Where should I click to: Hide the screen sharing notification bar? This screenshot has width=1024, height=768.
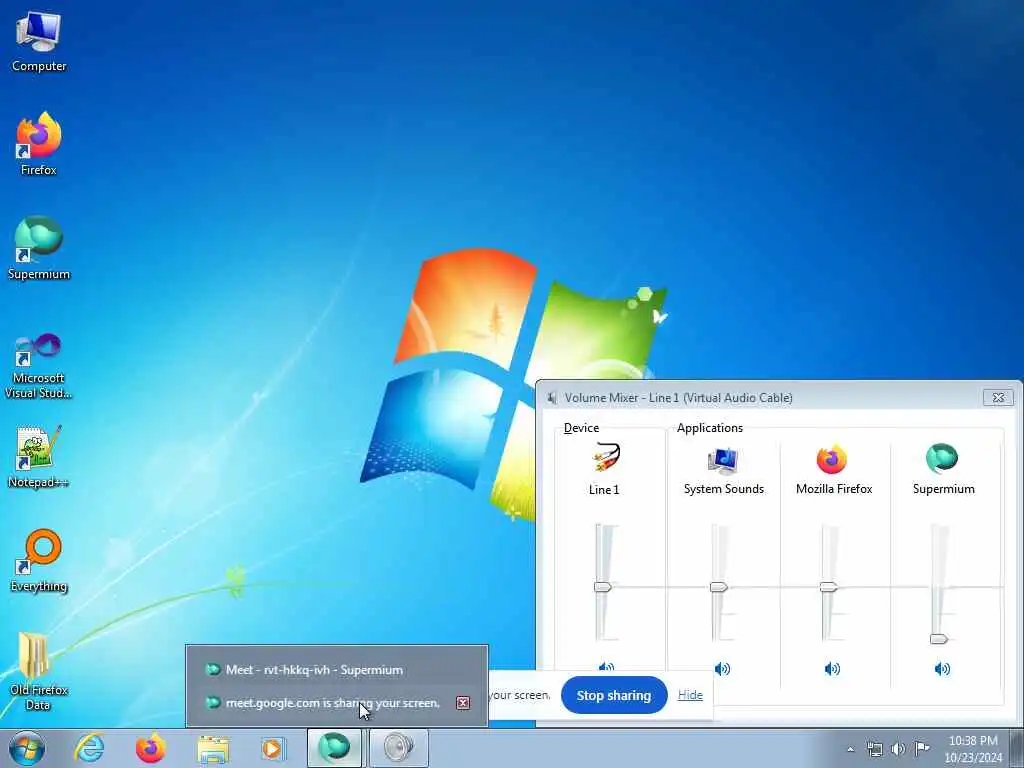690,695
